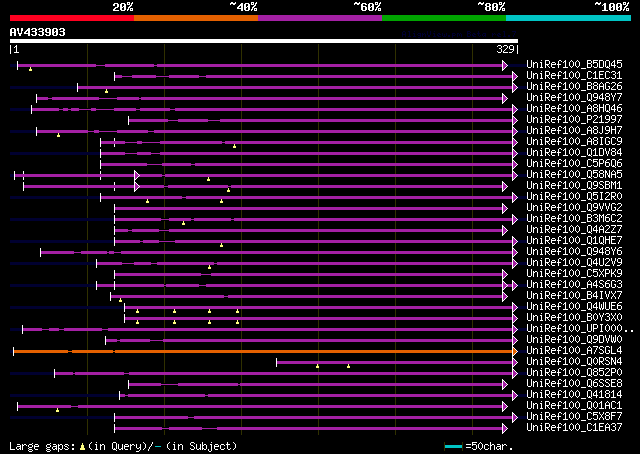This screenshot has height=454, width=640.
Task: Click the 329 query end position label
Action: coord(505,49)
